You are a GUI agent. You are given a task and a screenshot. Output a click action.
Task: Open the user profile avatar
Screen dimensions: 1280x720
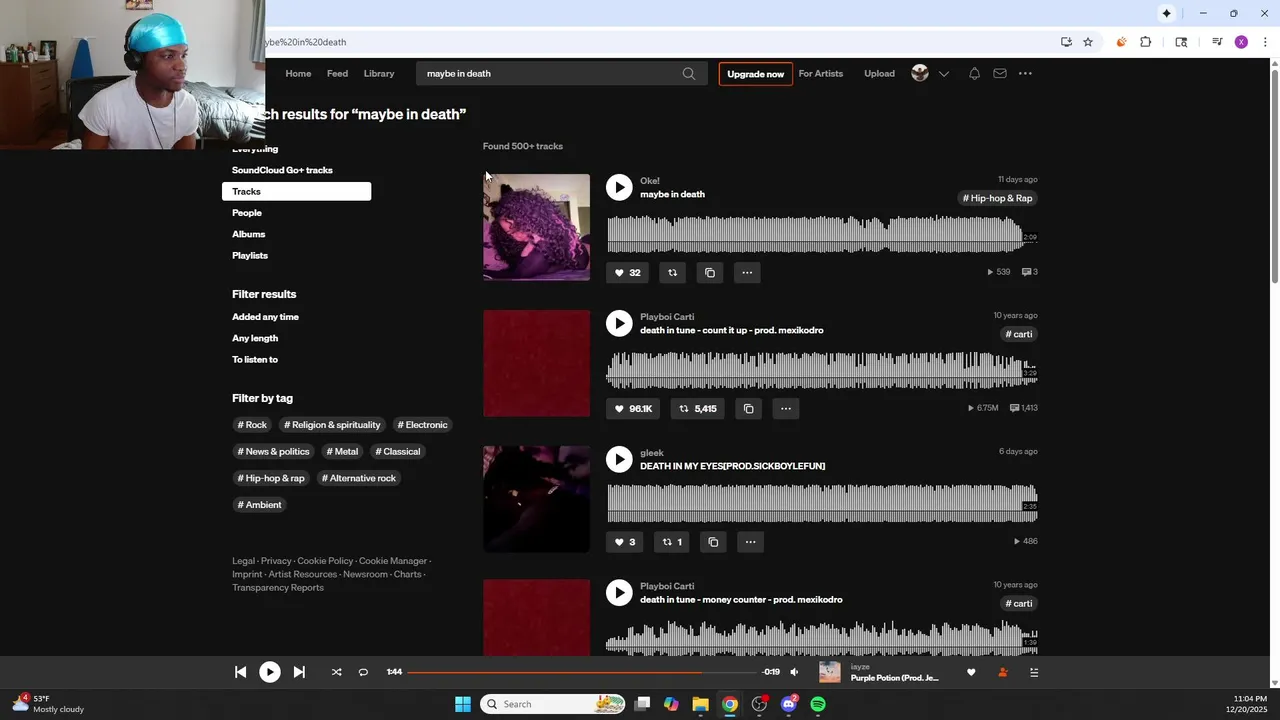(x=920, y=73)
